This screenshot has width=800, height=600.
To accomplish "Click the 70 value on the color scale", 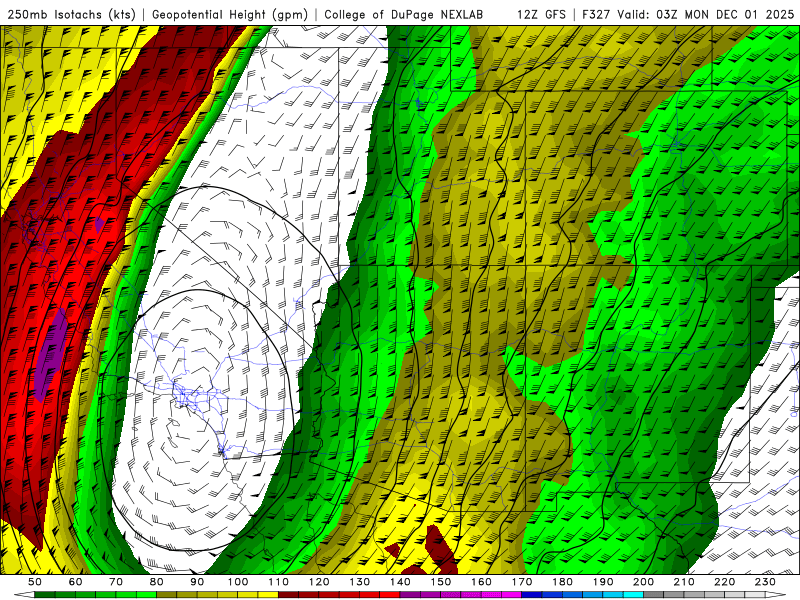I will tap(116, 582).
